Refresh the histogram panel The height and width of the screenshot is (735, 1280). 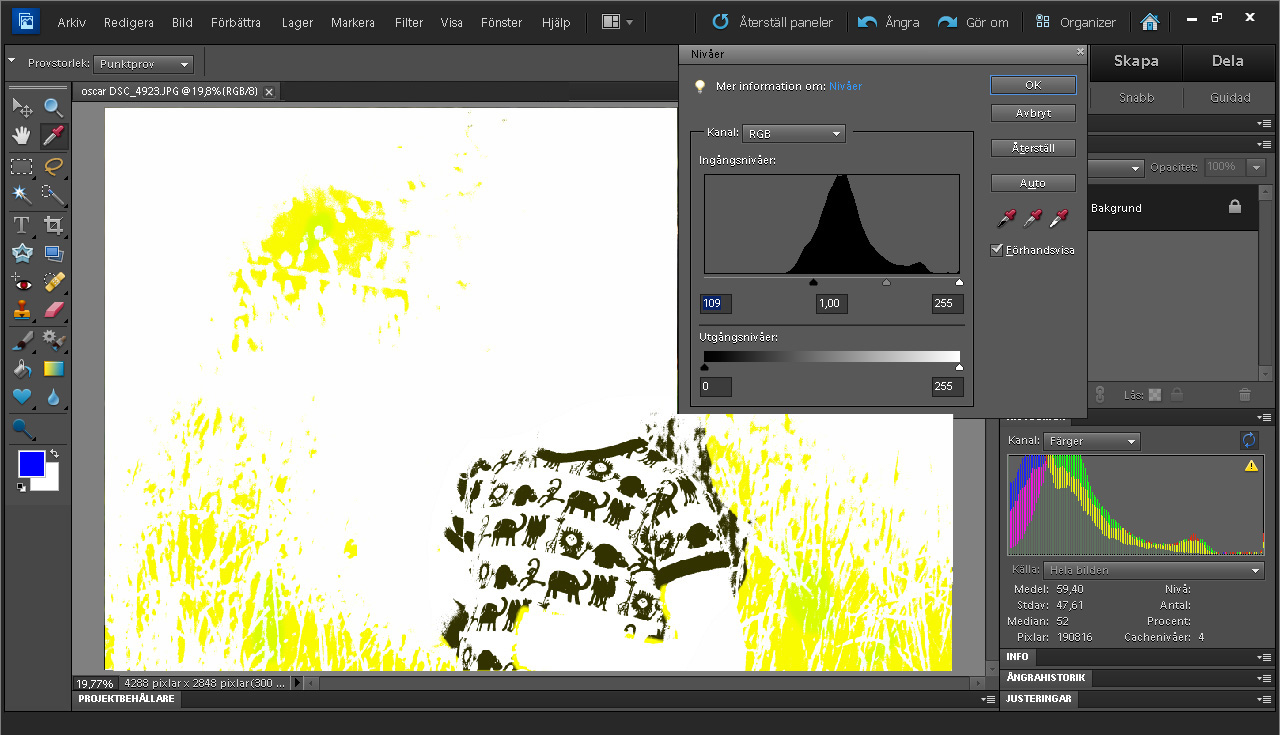[1249, 440]
